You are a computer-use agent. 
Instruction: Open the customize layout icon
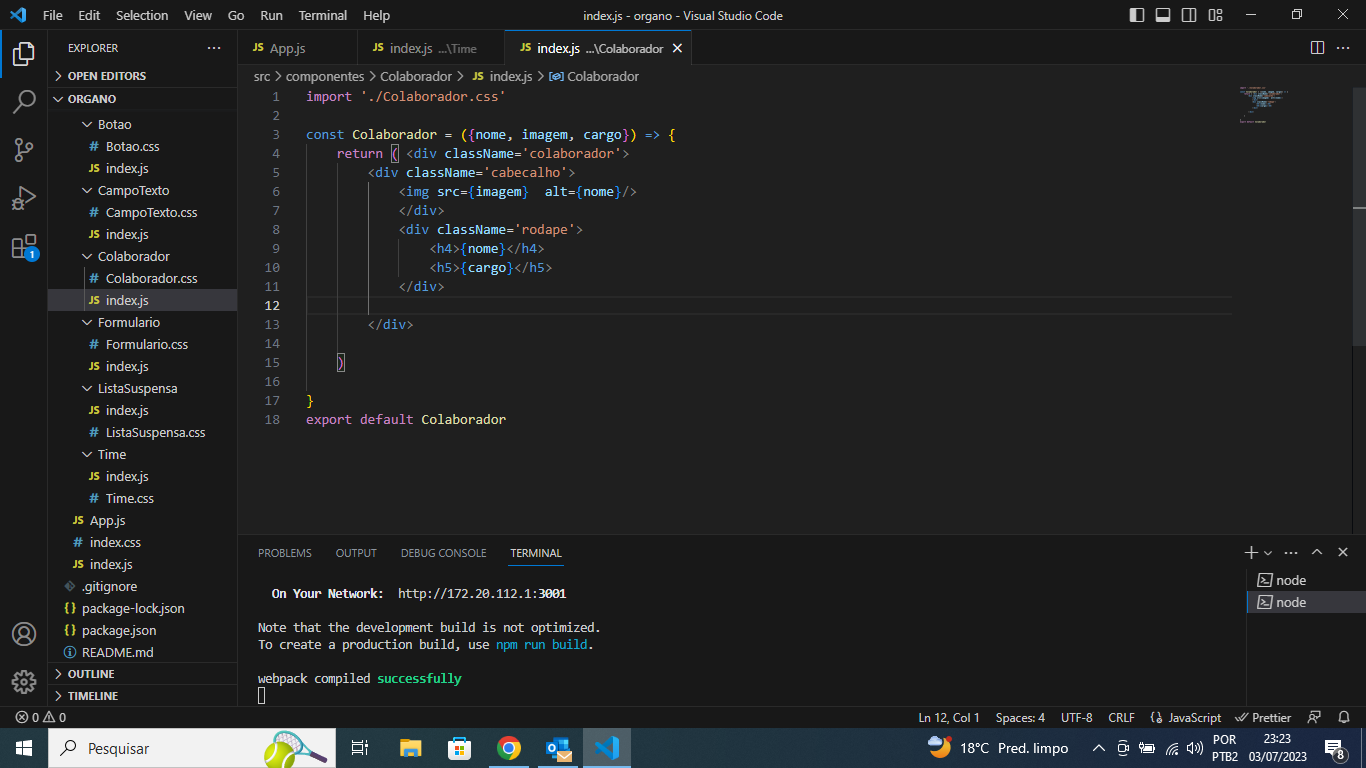point(1215,15)
